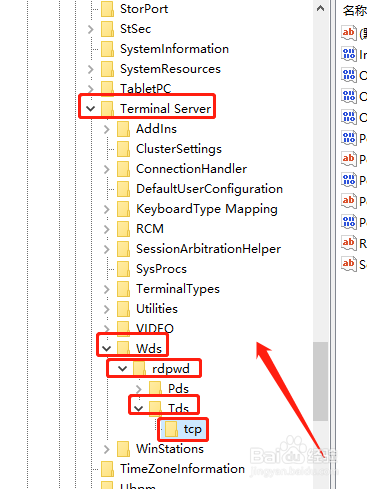Click the tcp folder icon

coord(172,429)
